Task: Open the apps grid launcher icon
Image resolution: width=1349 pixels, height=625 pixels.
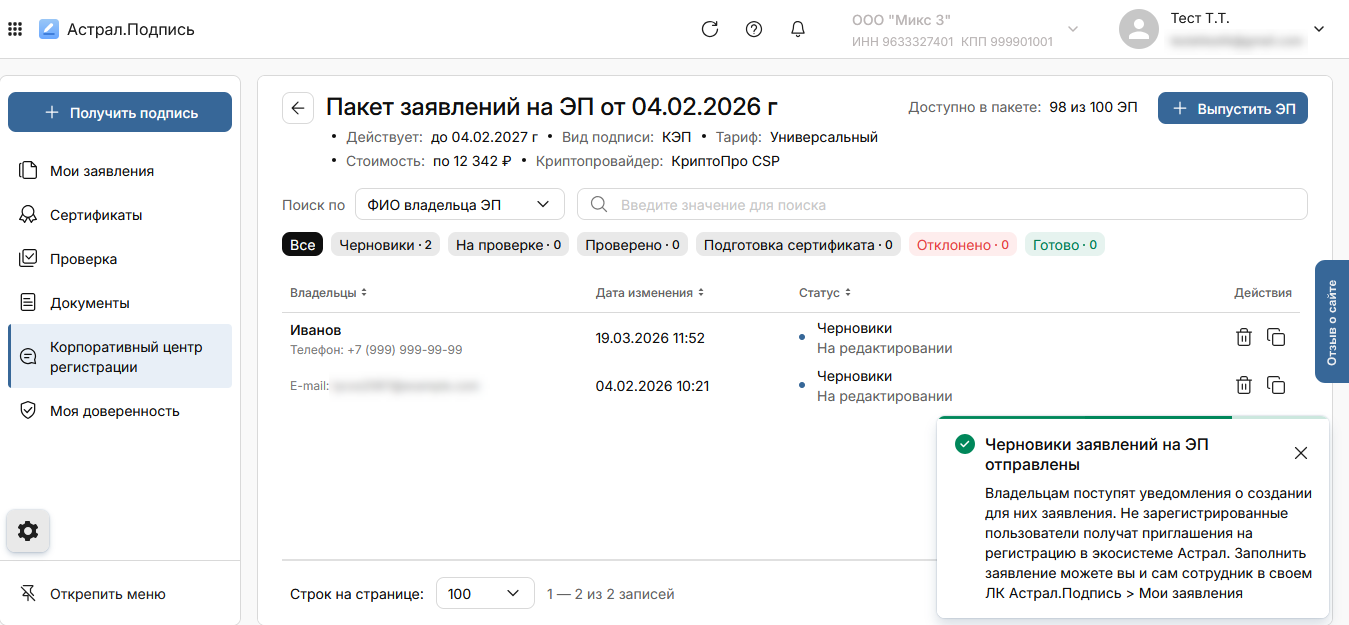Action: (15, 29)
